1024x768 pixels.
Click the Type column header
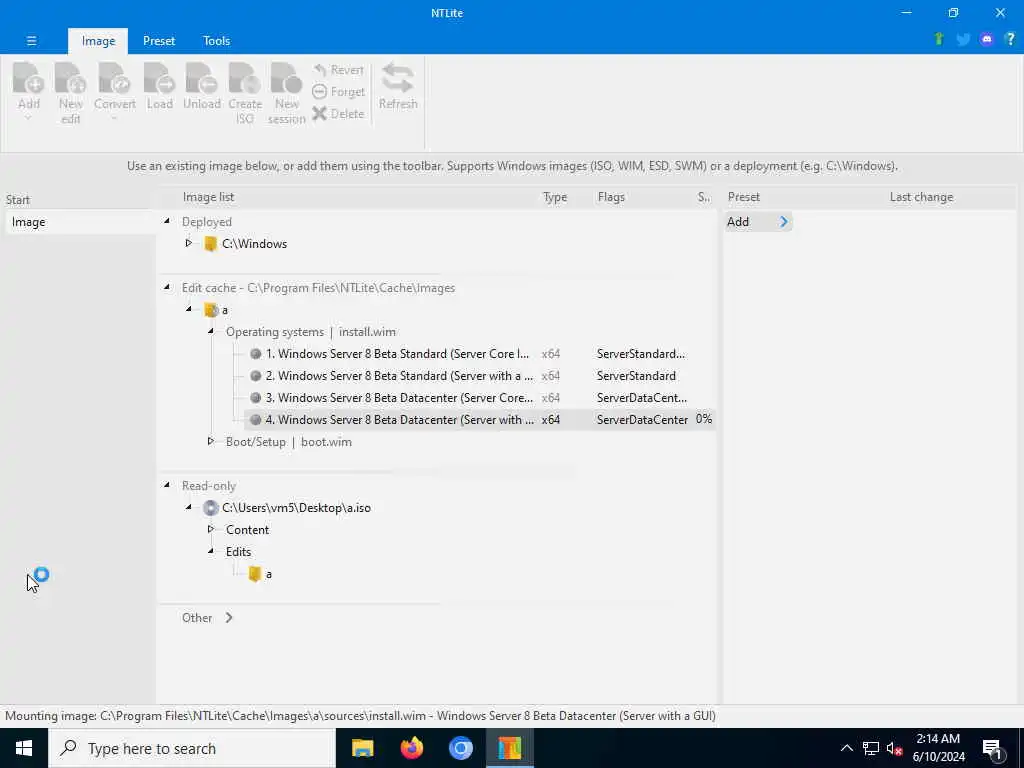pyautogui.click(x=555, y=197)
